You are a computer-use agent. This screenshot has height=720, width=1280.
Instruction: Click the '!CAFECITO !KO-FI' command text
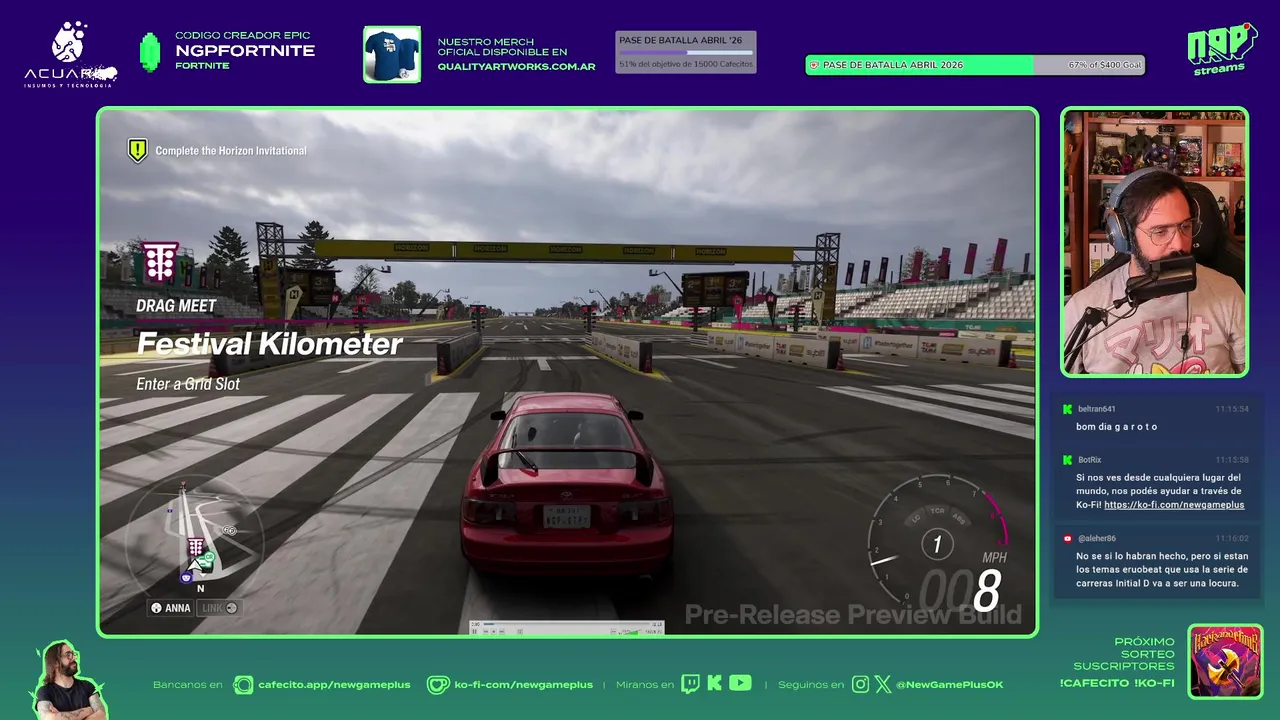(x=1117, y=683)
